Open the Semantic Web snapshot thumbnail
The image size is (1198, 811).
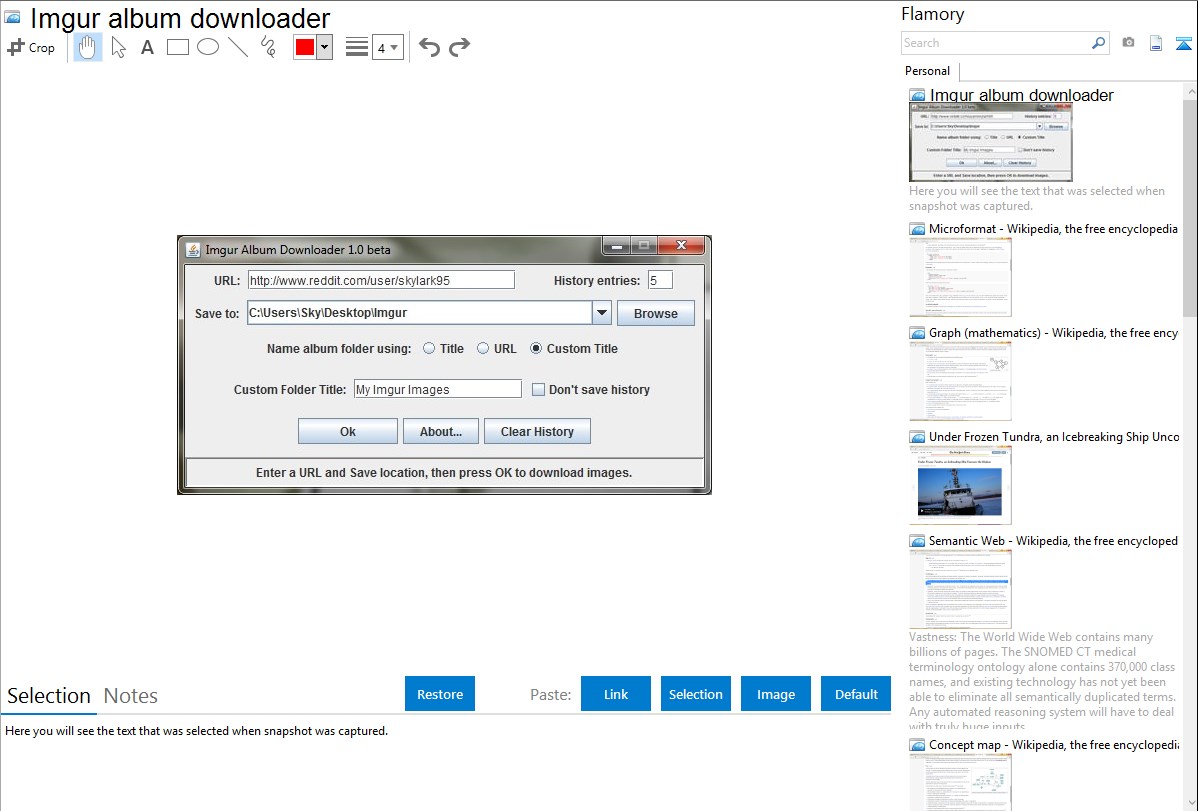[960, 589]
